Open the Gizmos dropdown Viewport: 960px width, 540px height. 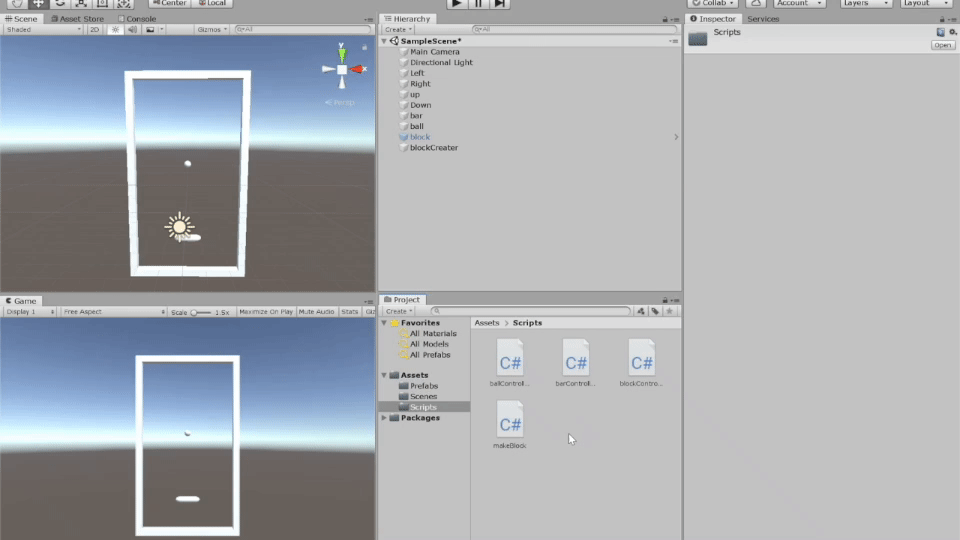[x=212, y=30]
